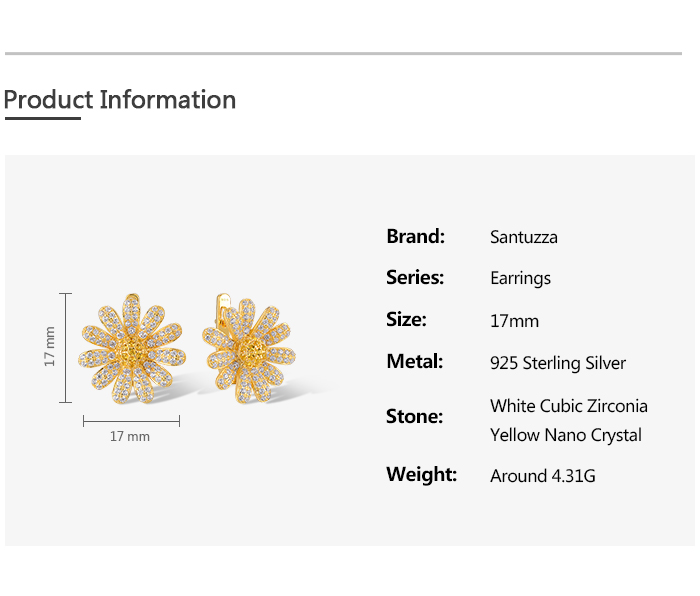The image size is (700, 596).
Task: Click the Product Information heading
Action: [120, 100]
